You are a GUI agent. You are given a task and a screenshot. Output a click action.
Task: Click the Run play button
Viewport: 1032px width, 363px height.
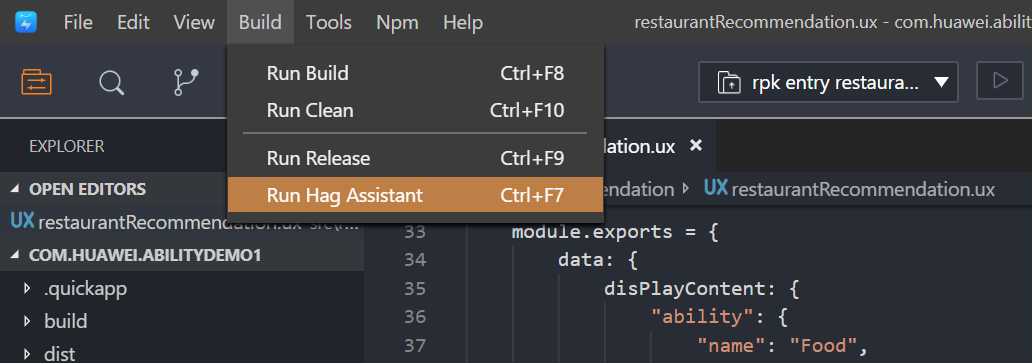tap(1000, 82)
